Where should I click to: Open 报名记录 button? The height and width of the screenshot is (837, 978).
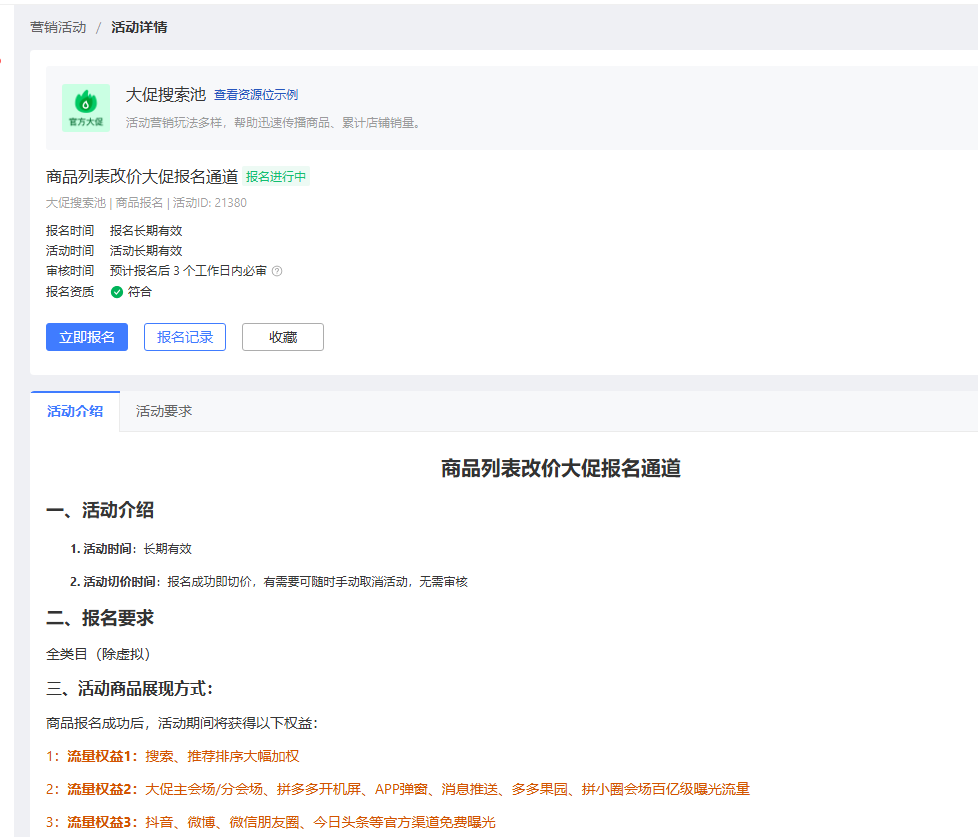(185, 337)
